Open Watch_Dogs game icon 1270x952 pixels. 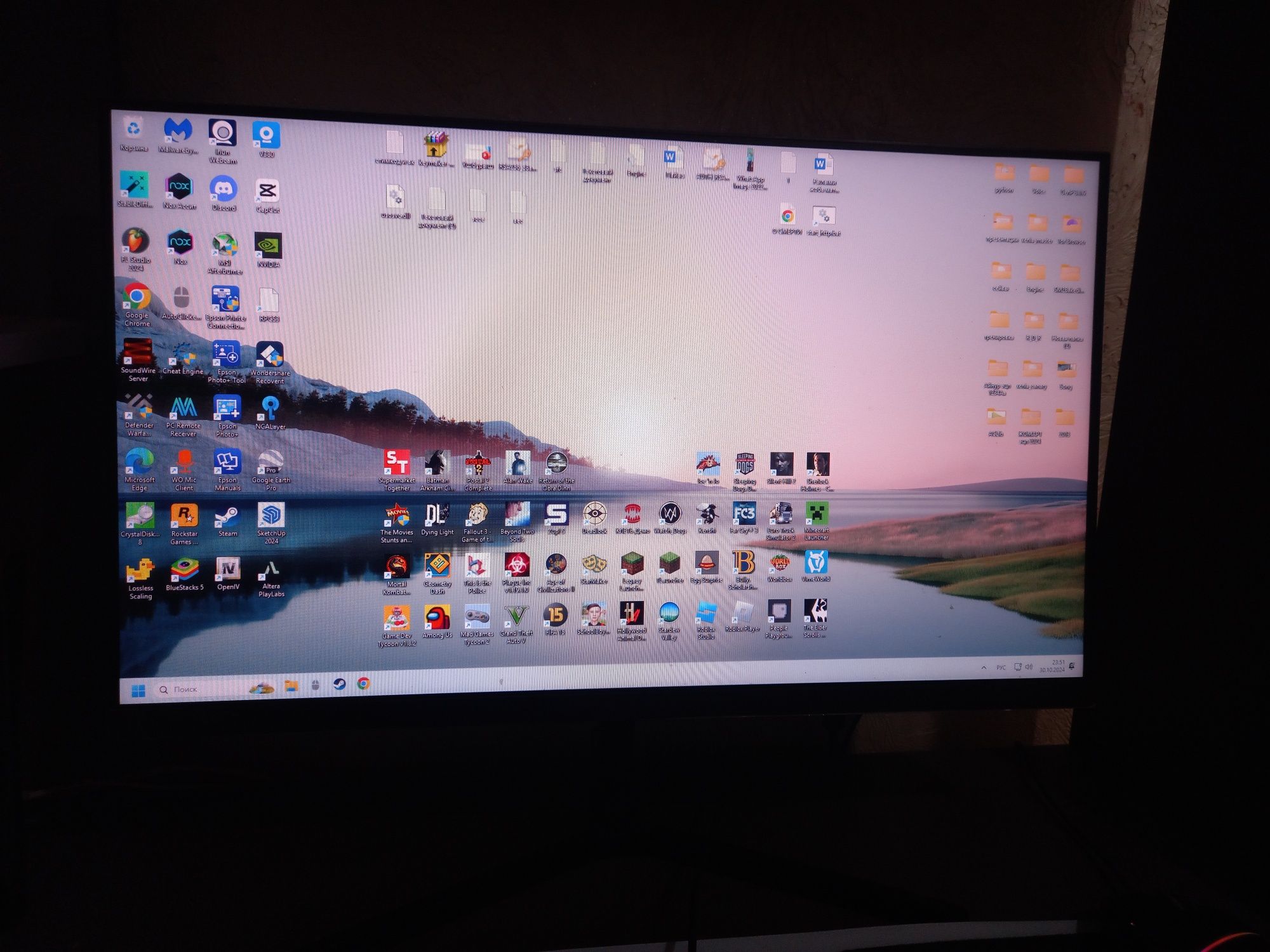670,518
